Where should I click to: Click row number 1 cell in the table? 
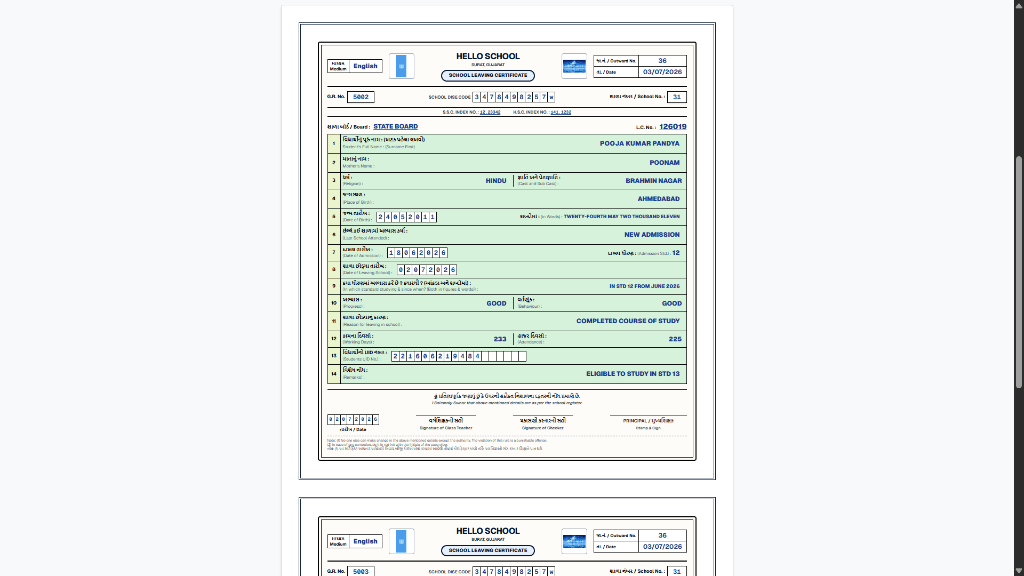tap(334, 144)
